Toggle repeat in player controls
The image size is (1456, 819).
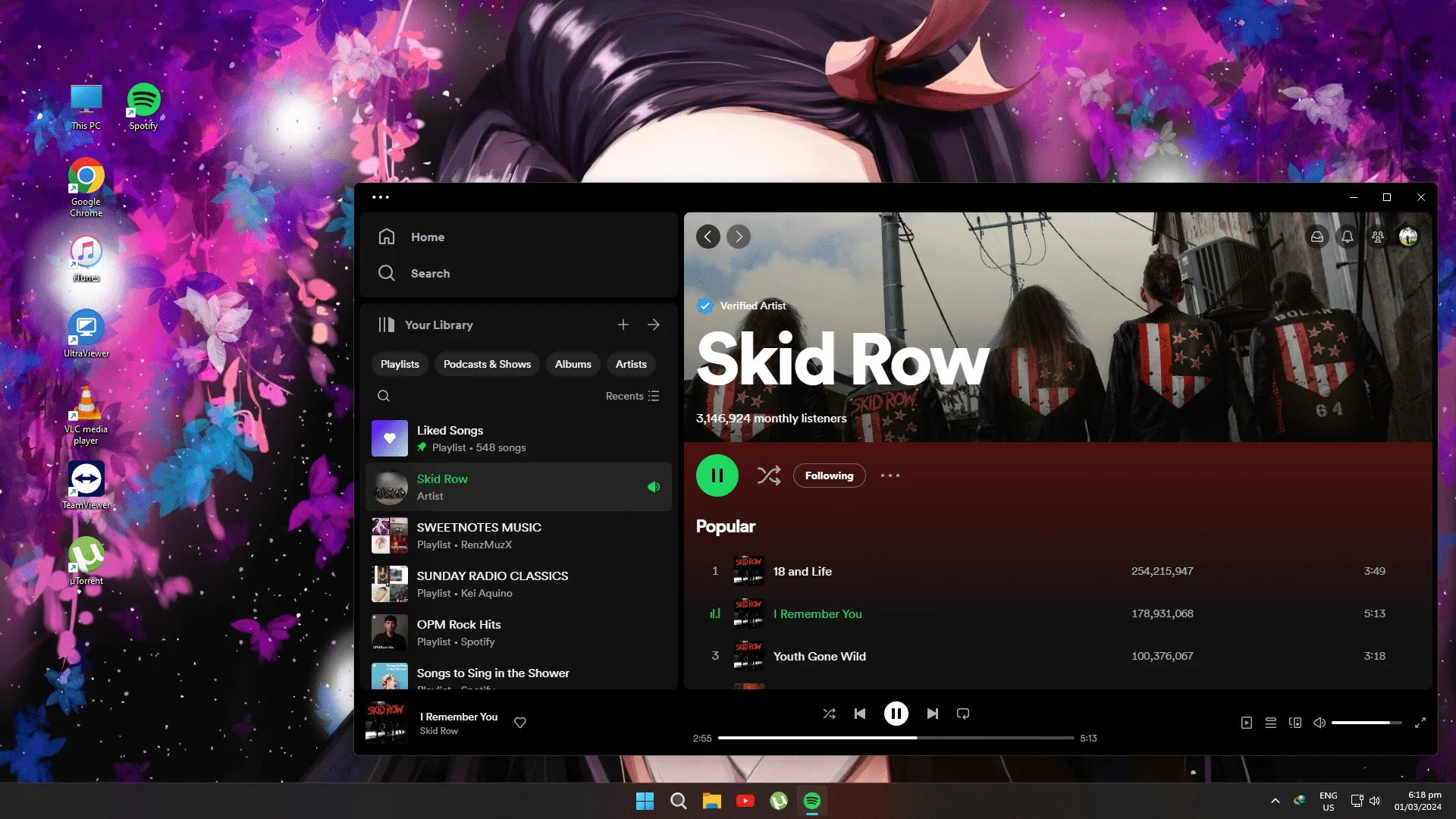tap(963, 714)
